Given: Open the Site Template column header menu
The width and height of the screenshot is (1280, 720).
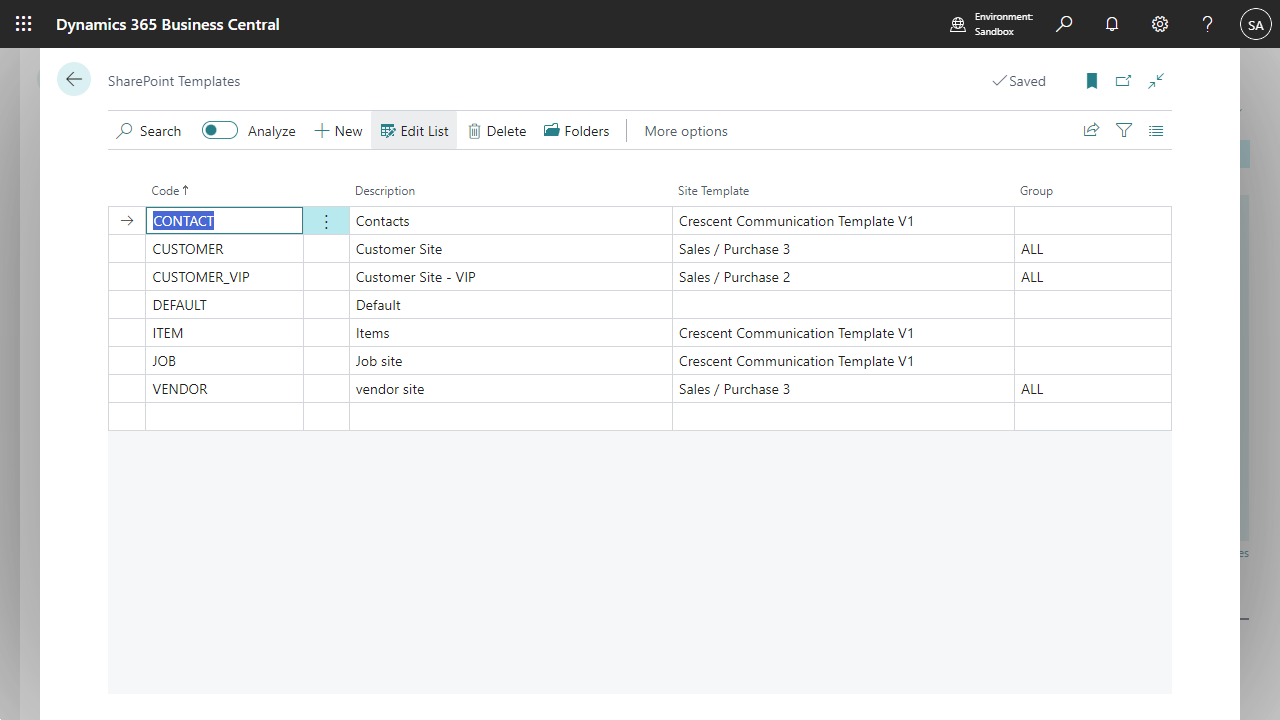Looking at the screenshot, I should tap(713, 191).
